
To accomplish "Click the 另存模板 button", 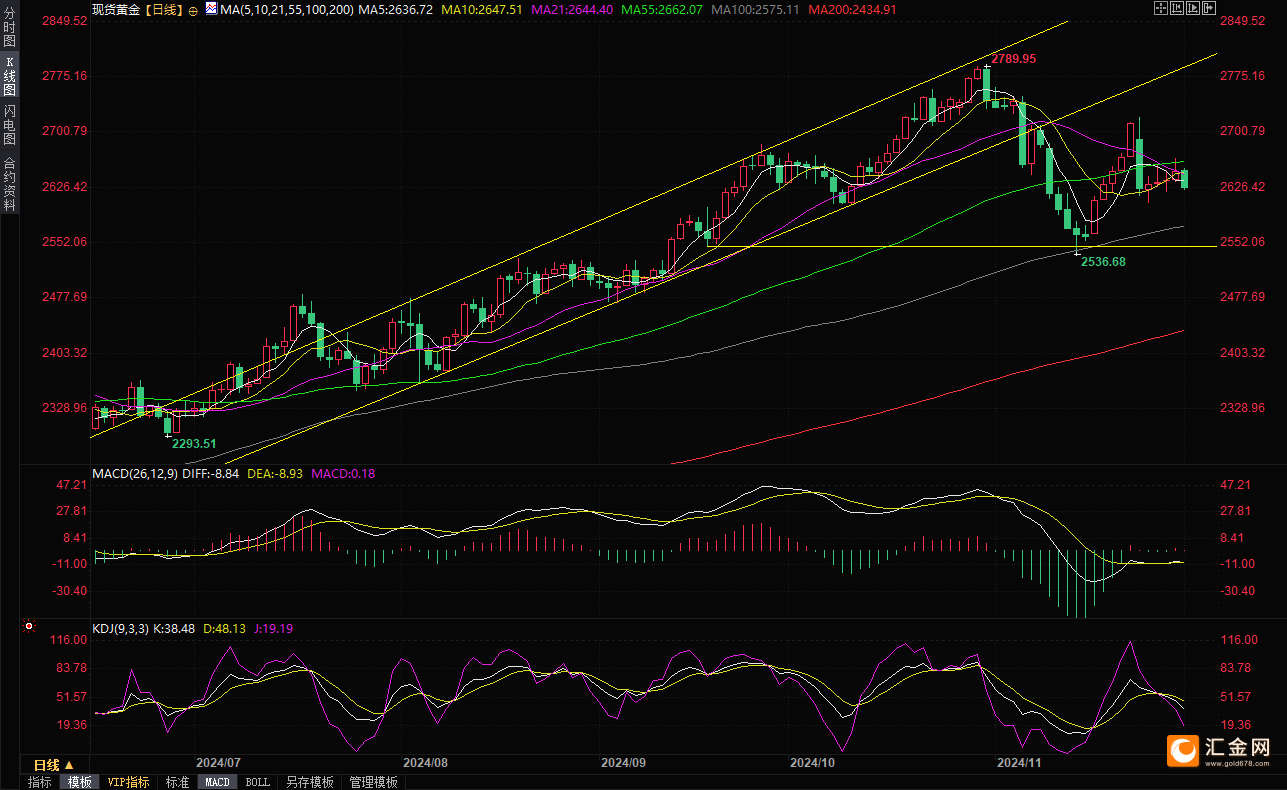I will (x=309, y=782).
